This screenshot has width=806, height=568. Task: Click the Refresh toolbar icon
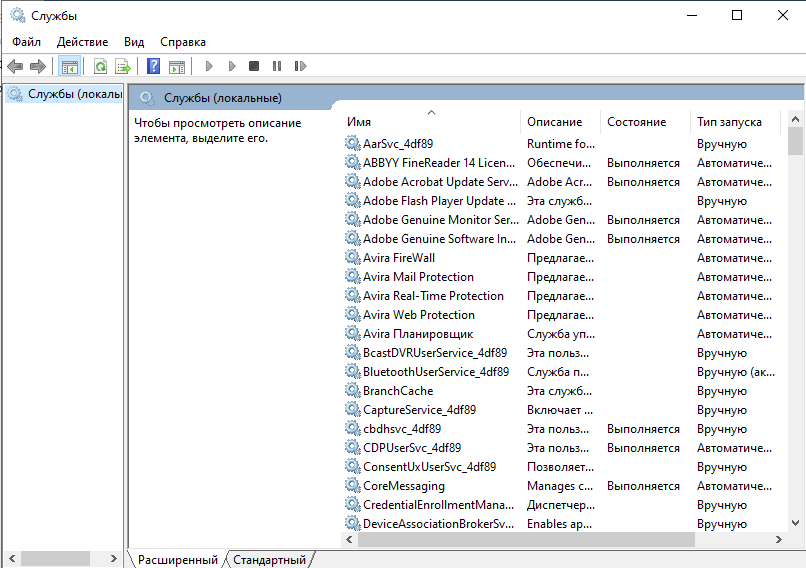pyautogui.click(x=101, y=66)
